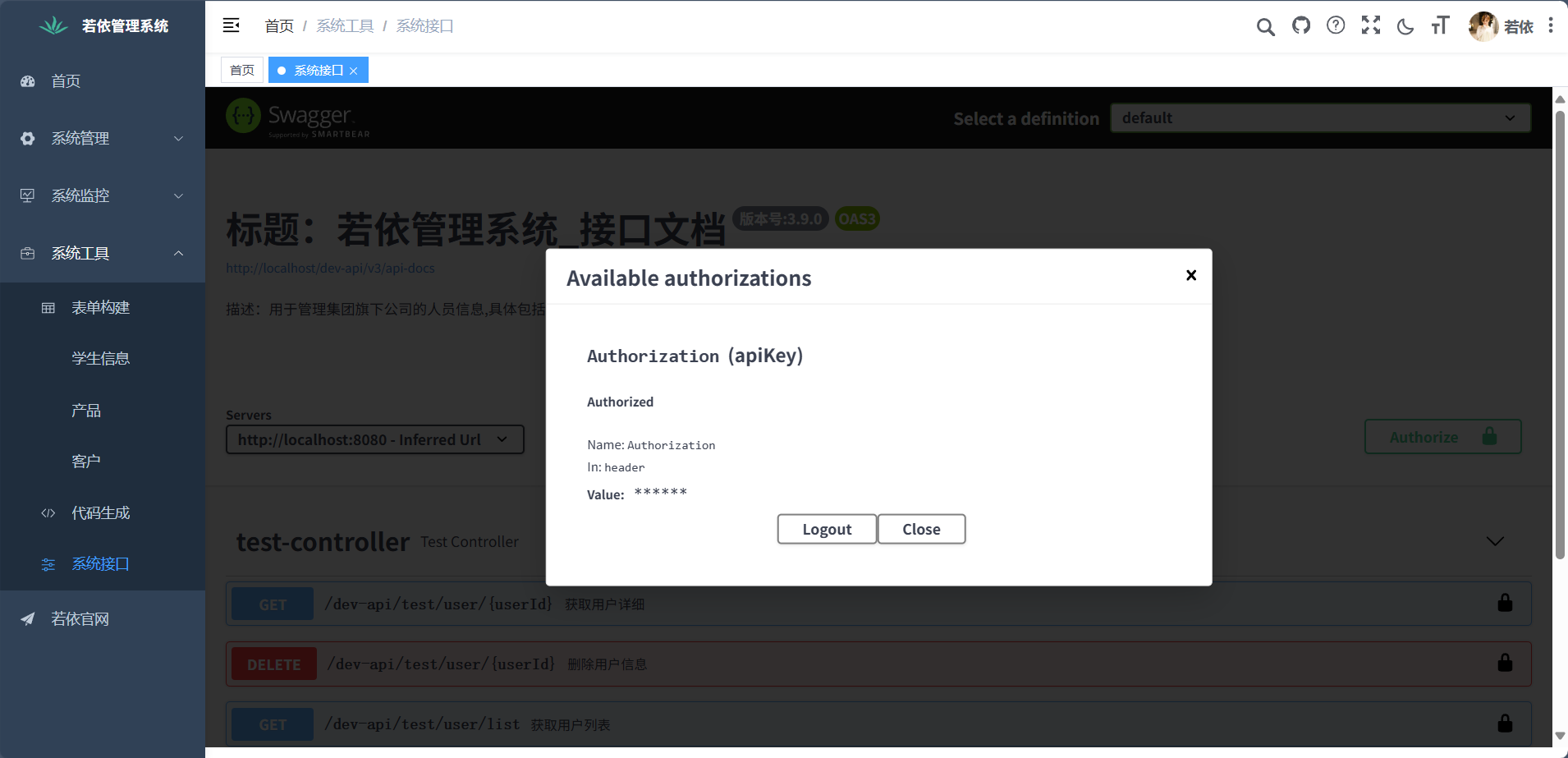Click the Authorize button
This screenshot has width=1568, height=758.
[x=1442, y=437]
